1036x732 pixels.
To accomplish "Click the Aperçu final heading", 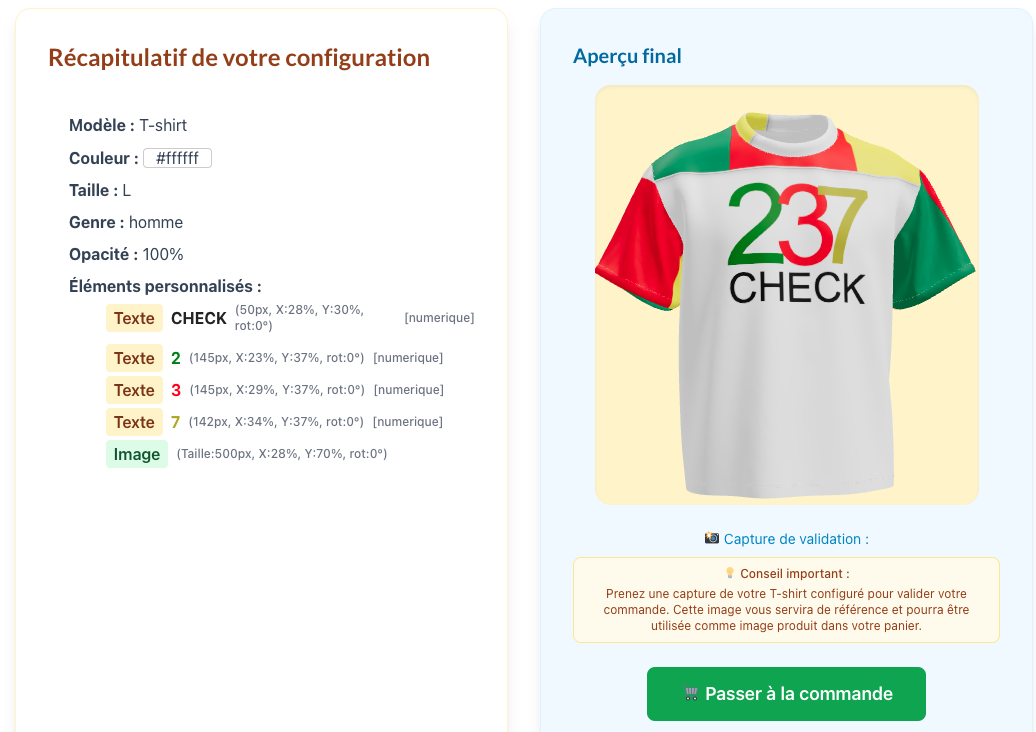I will [x=627, y=56].
